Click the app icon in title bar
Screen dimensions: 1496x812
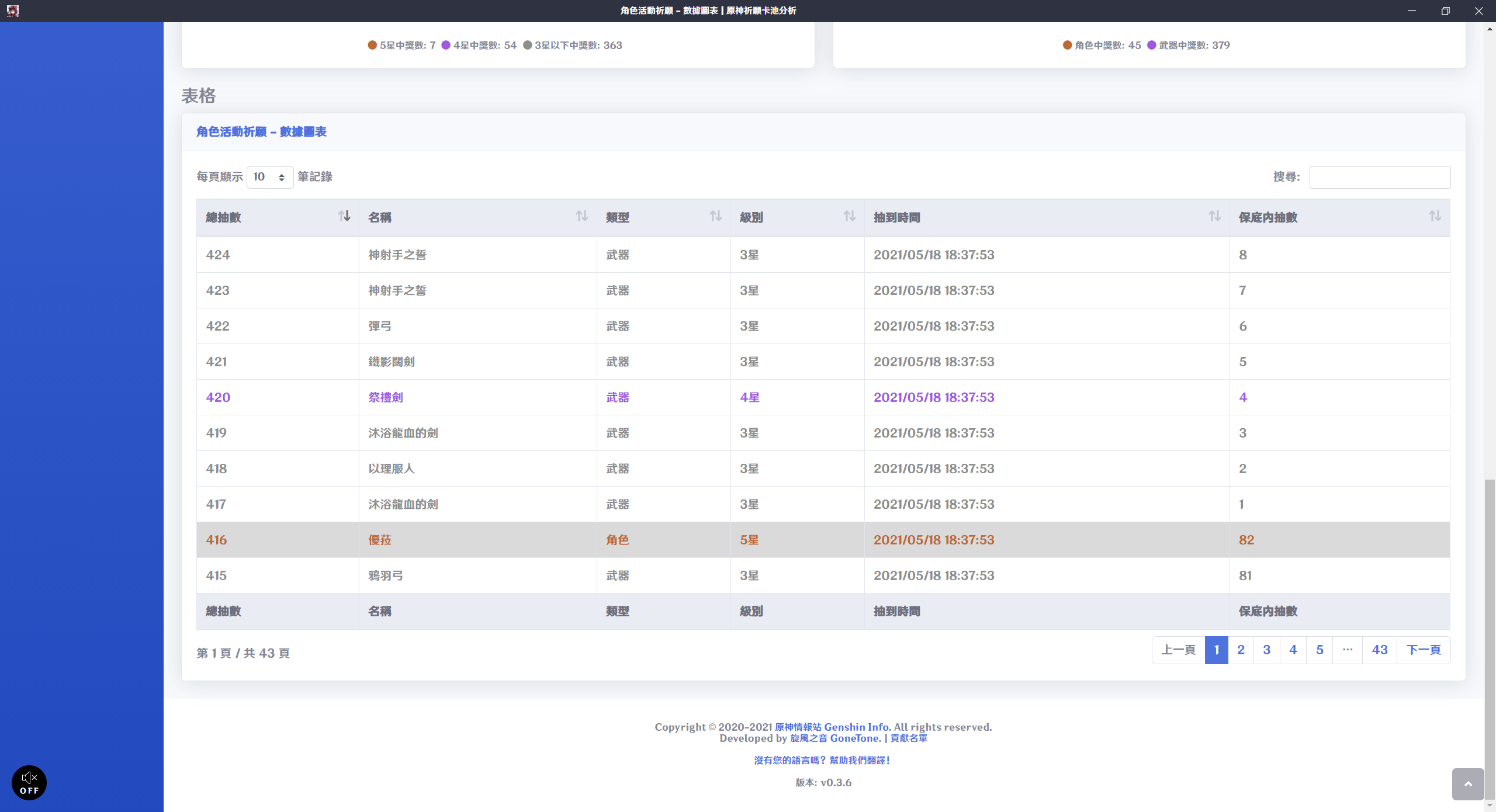13,11
